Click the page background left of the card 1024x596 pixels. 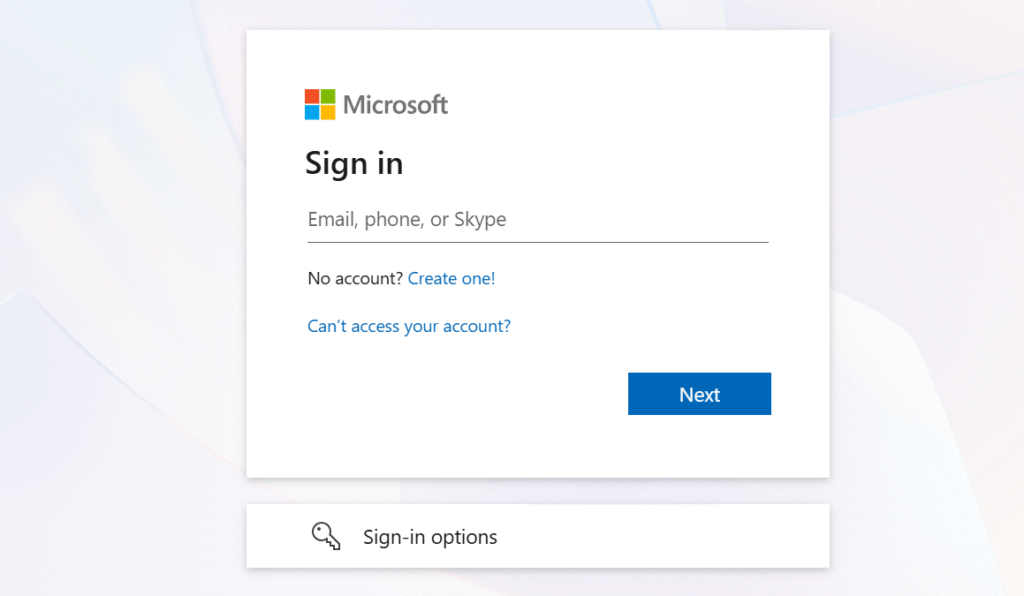pyautogui.click(x=120, y=300)
